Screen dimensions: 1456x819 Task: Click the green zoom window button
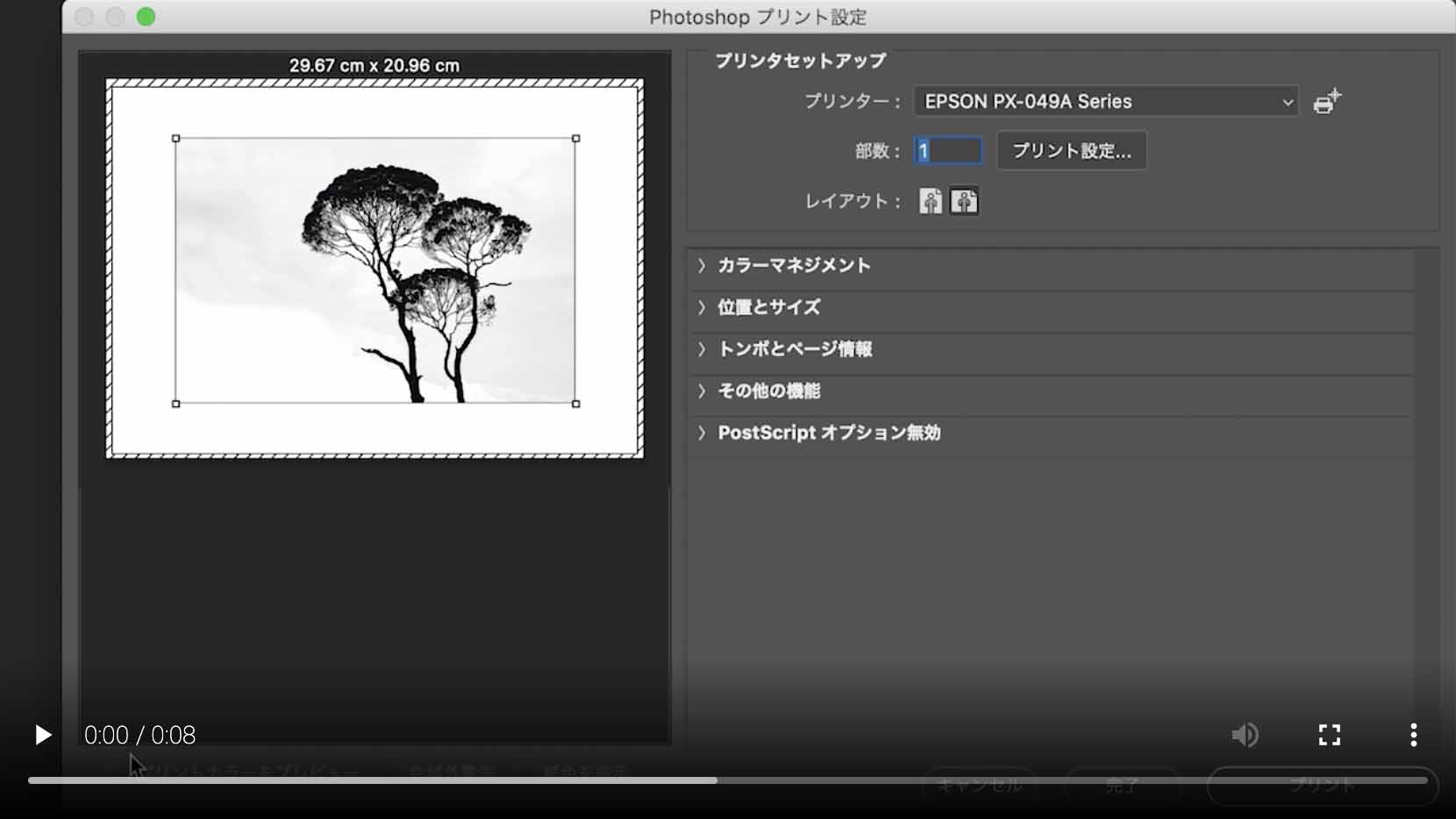point(146,17)
